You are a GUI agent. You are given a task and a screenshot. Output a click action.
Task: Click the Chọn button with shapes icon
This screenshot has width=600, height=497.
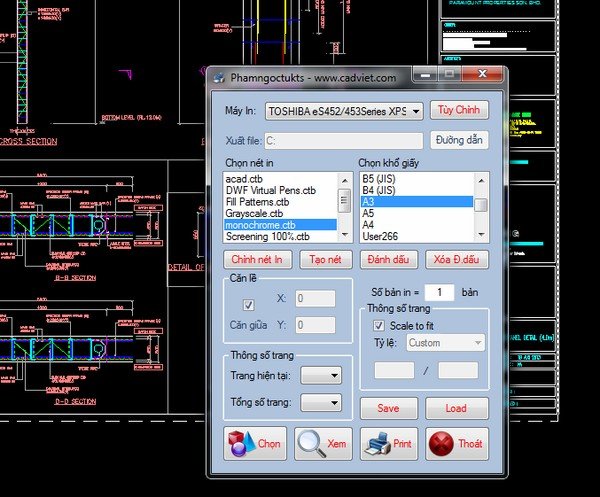(255, 443)
